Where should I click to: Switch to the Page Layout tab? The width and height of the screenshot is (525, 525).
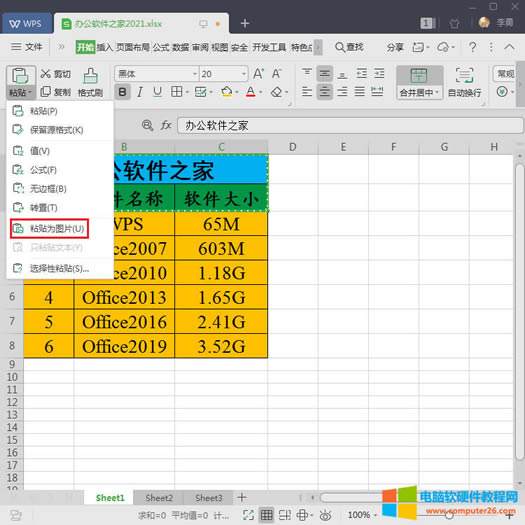[x=133, y=47]
